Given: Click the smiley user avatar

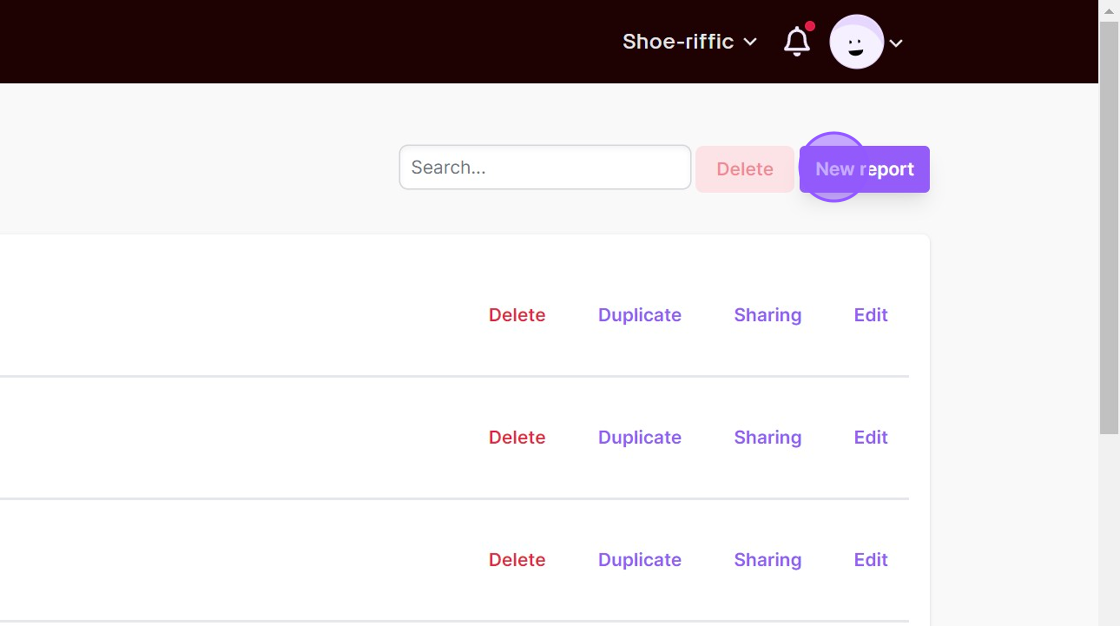Looking at the screenshot, I should (x=856, y=42).
